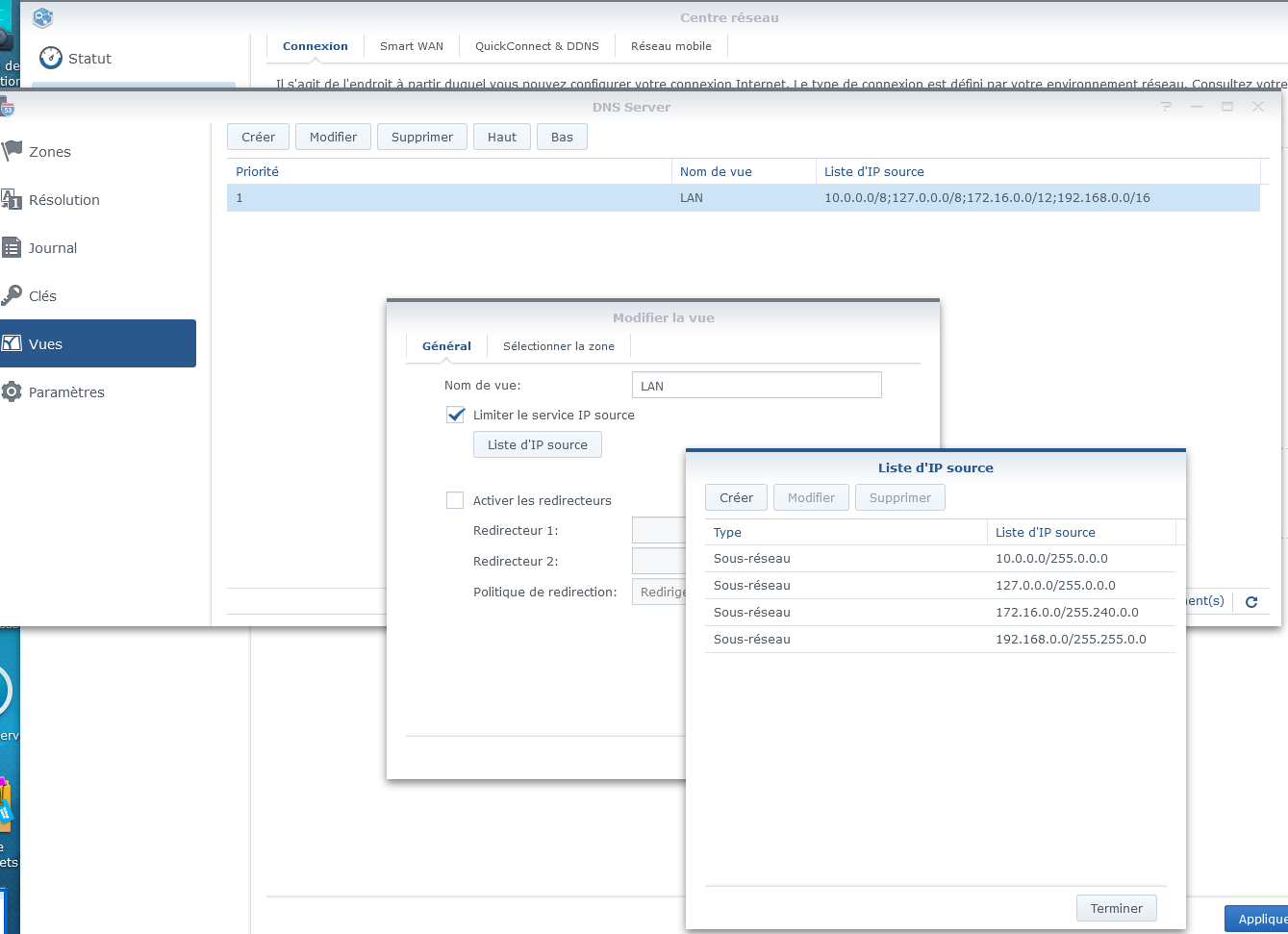This screenshot has height=934, width=1288.
Task: Select the Résolution sidebar icon
Action: (x=13, y=200)
